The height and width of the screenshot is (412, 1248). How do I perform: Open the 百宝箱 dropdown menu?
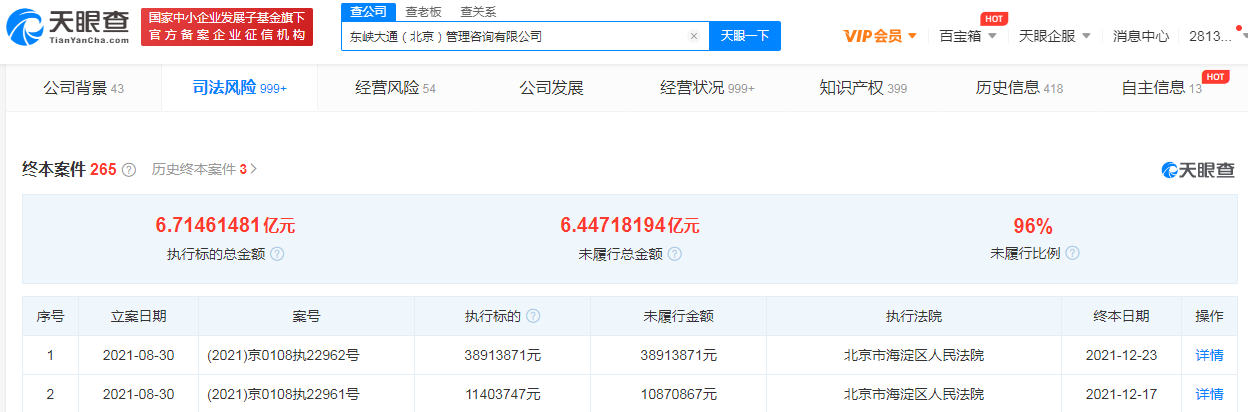pyautogui.click(x=968, y=36)
